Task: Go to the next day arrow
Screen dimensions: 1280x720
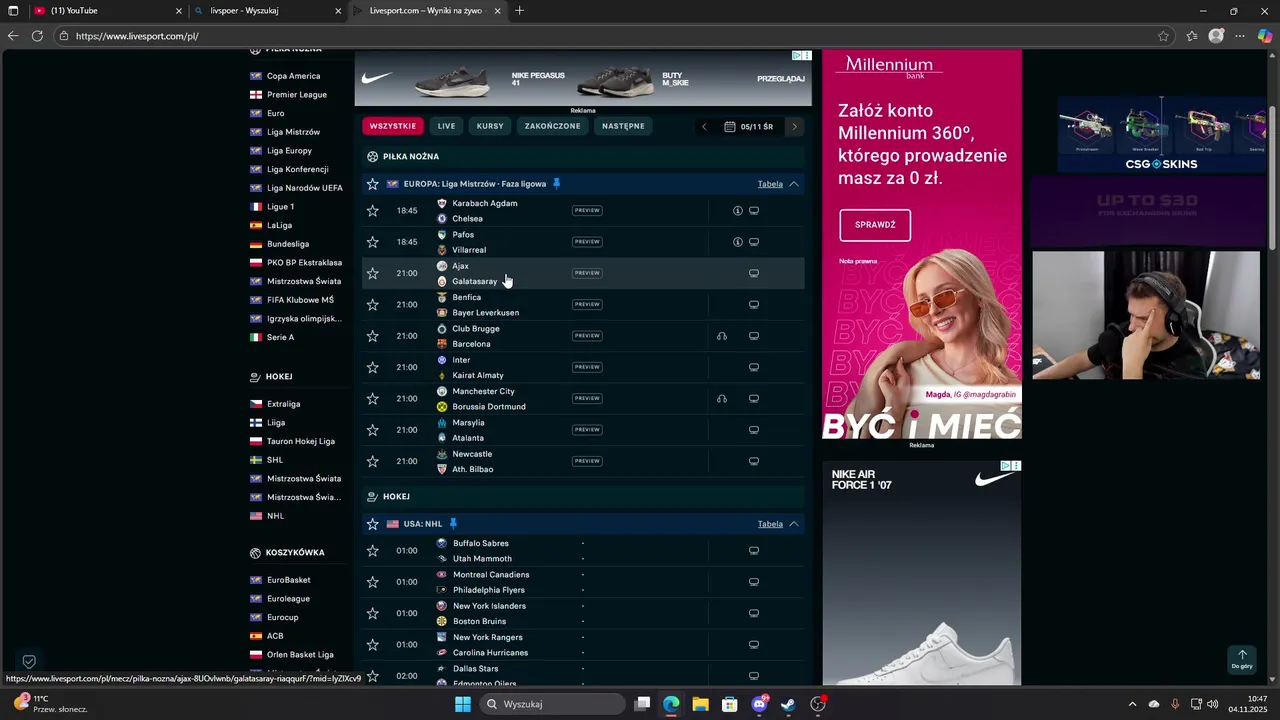Action: pyautogui.click(x=795, y=127)
